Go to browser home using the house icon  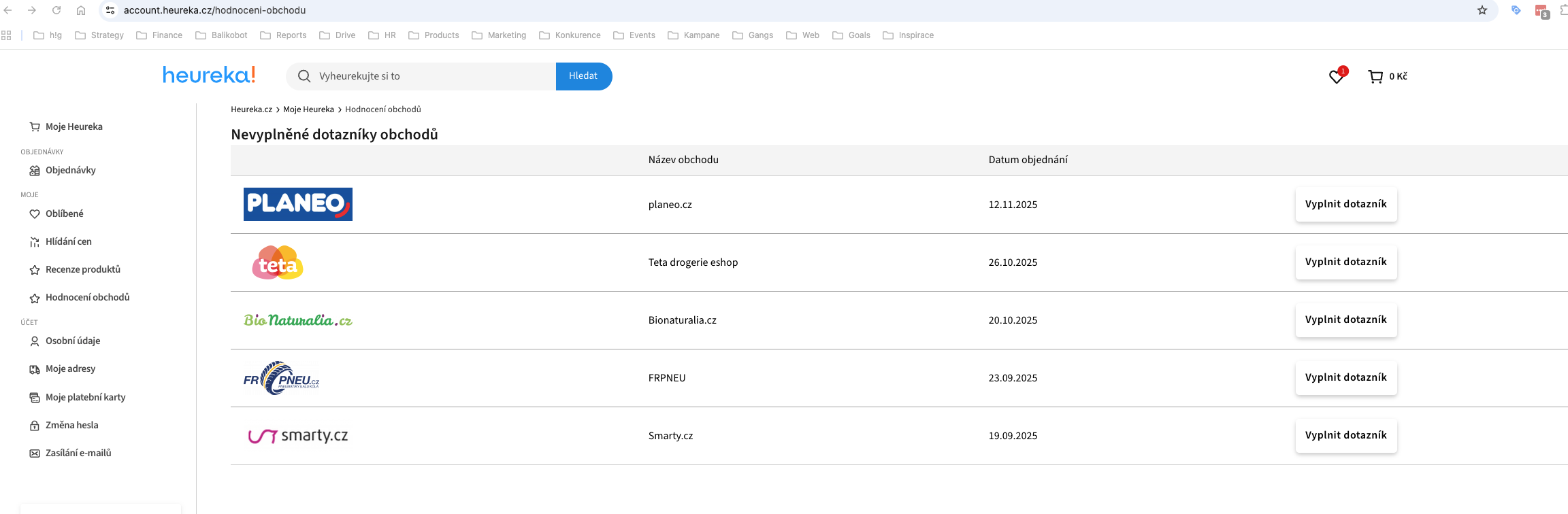click(81, 10)
